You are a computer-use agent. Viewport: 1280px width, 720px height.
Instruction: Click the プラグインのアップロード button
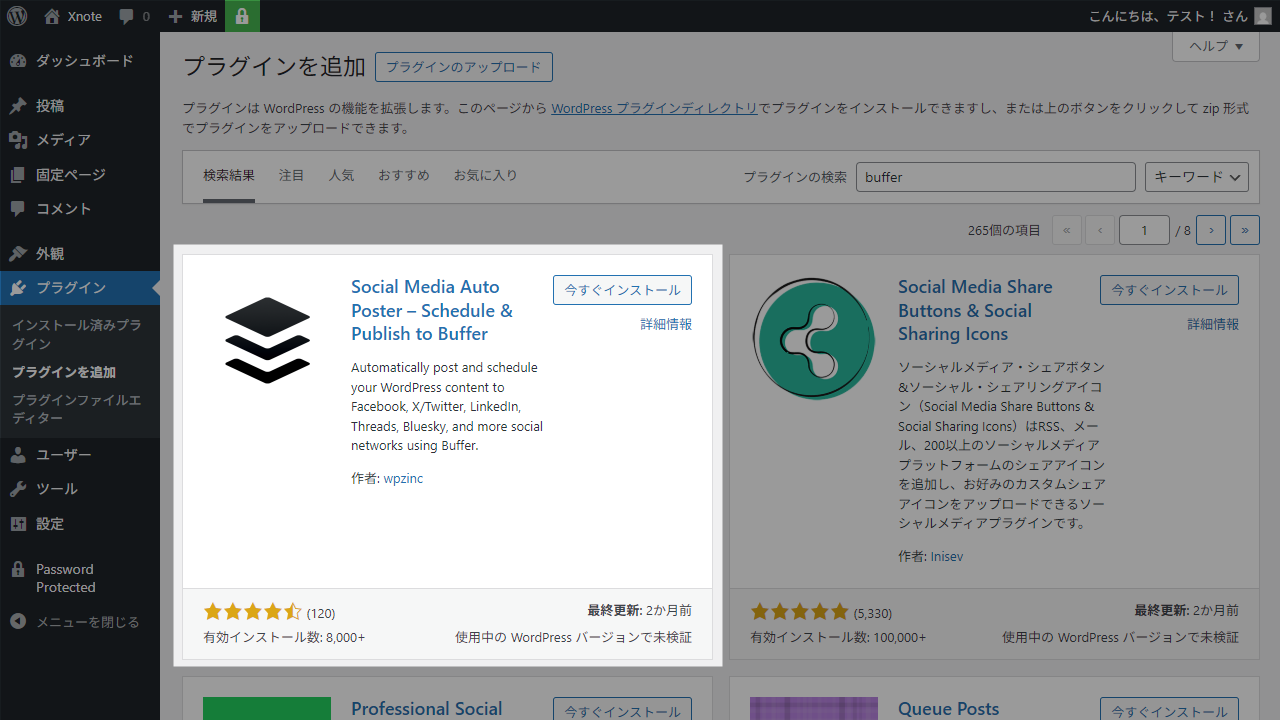click(x=463, y=67)
